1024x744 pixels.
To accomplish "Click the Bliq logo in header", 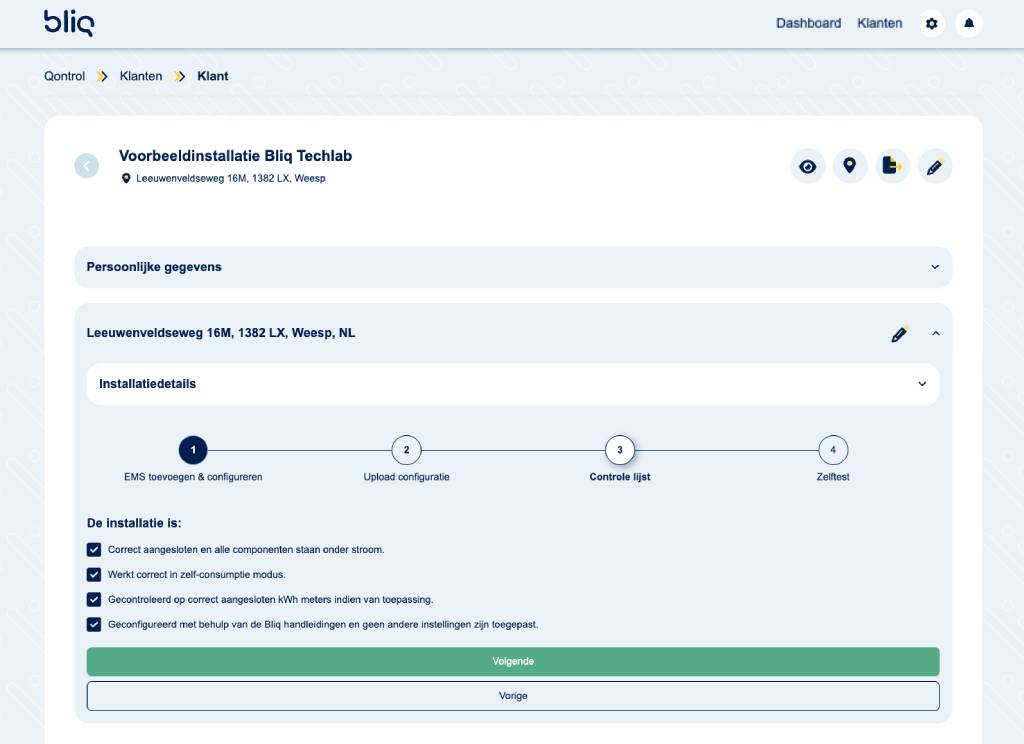I will (x=69, y=23).
